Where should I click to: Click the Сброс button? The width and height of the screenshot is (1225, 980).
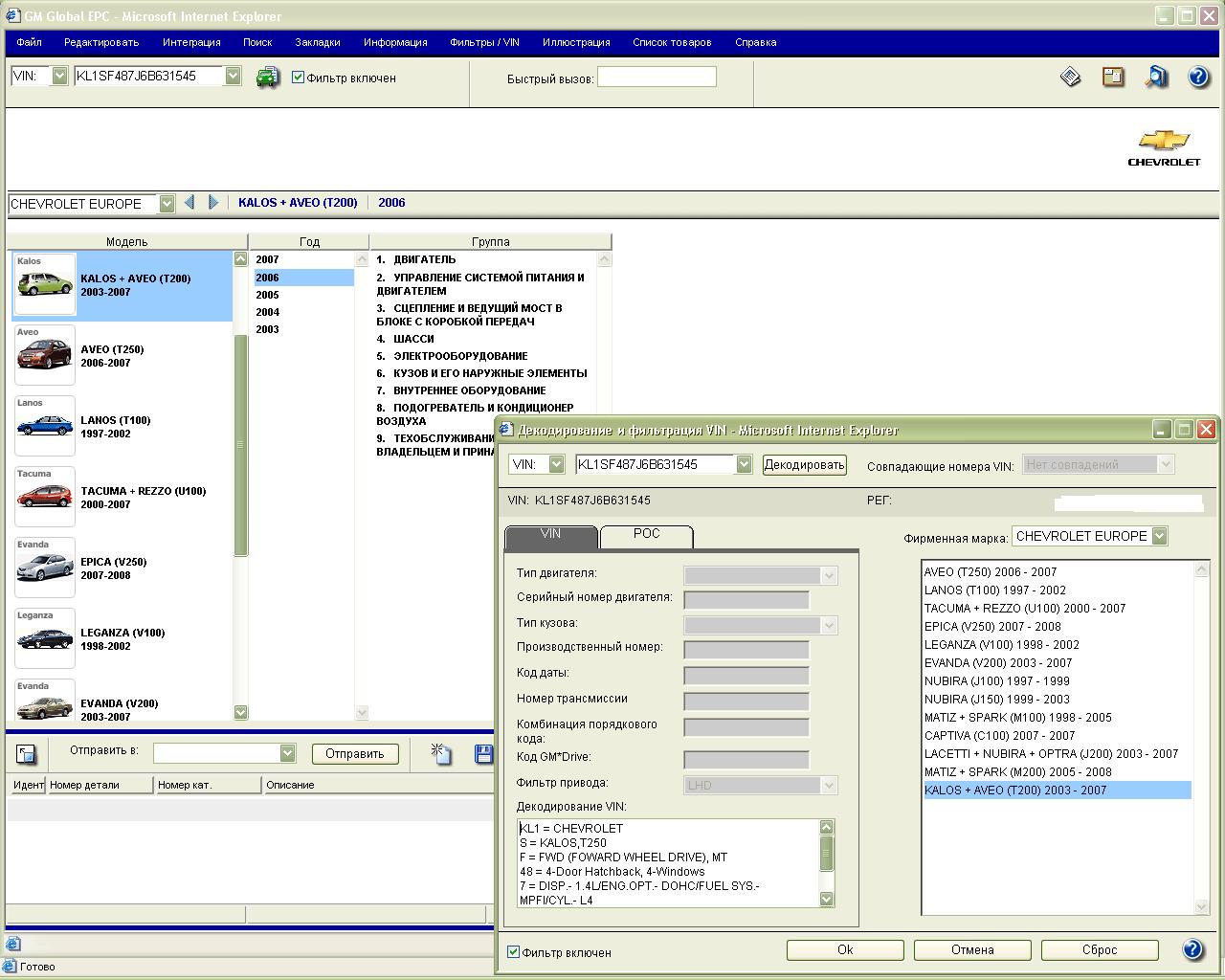coord(1100,950)
